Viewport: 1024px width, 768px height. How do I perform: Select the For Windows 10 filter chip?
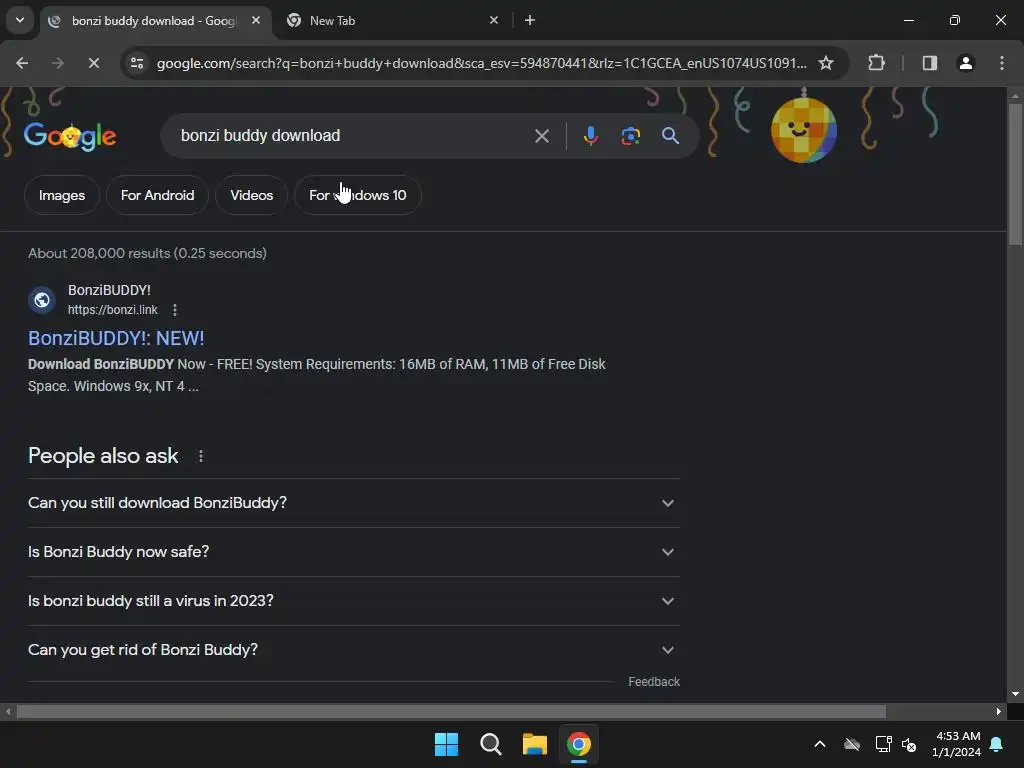click(x=357, y=195)
